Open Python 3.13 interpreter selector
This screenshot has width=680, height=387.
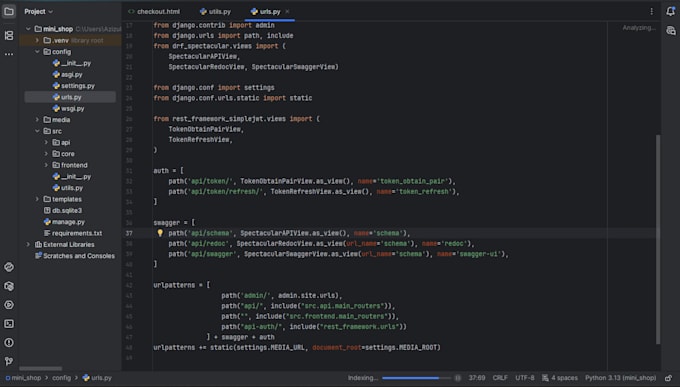620,378
